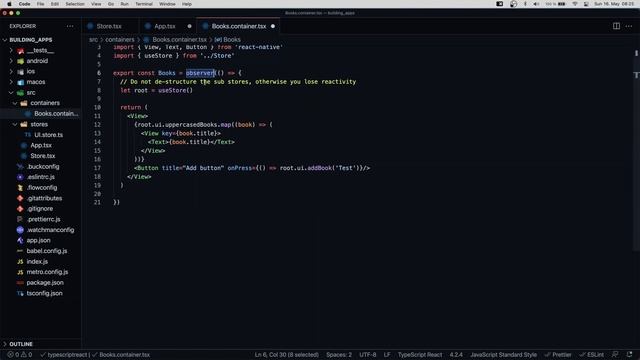
Task: Open the File menu
Action: tap(40, 4)
